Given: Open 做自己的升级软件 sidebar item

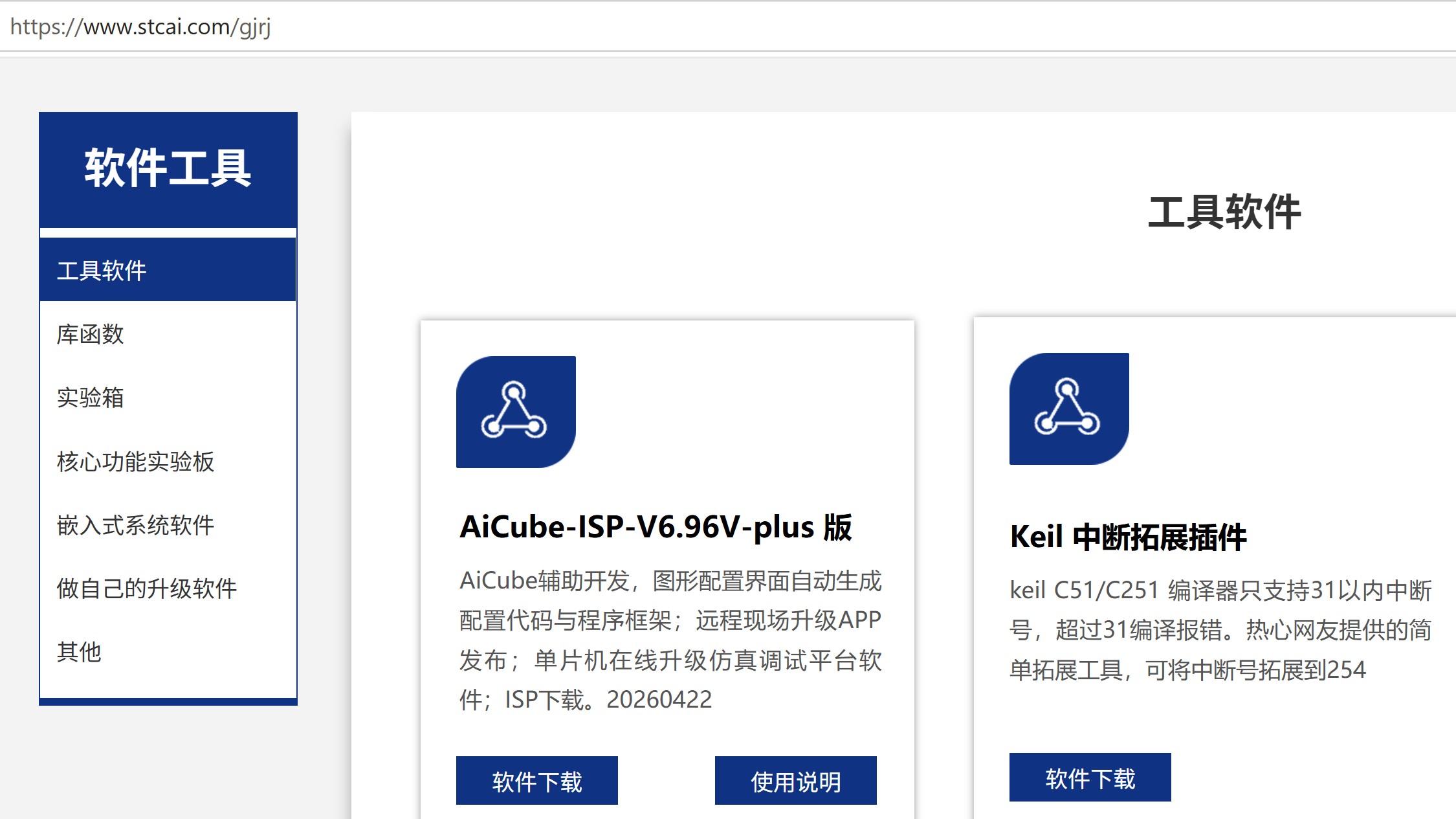Looking at the screenshot, I should 168,589.
